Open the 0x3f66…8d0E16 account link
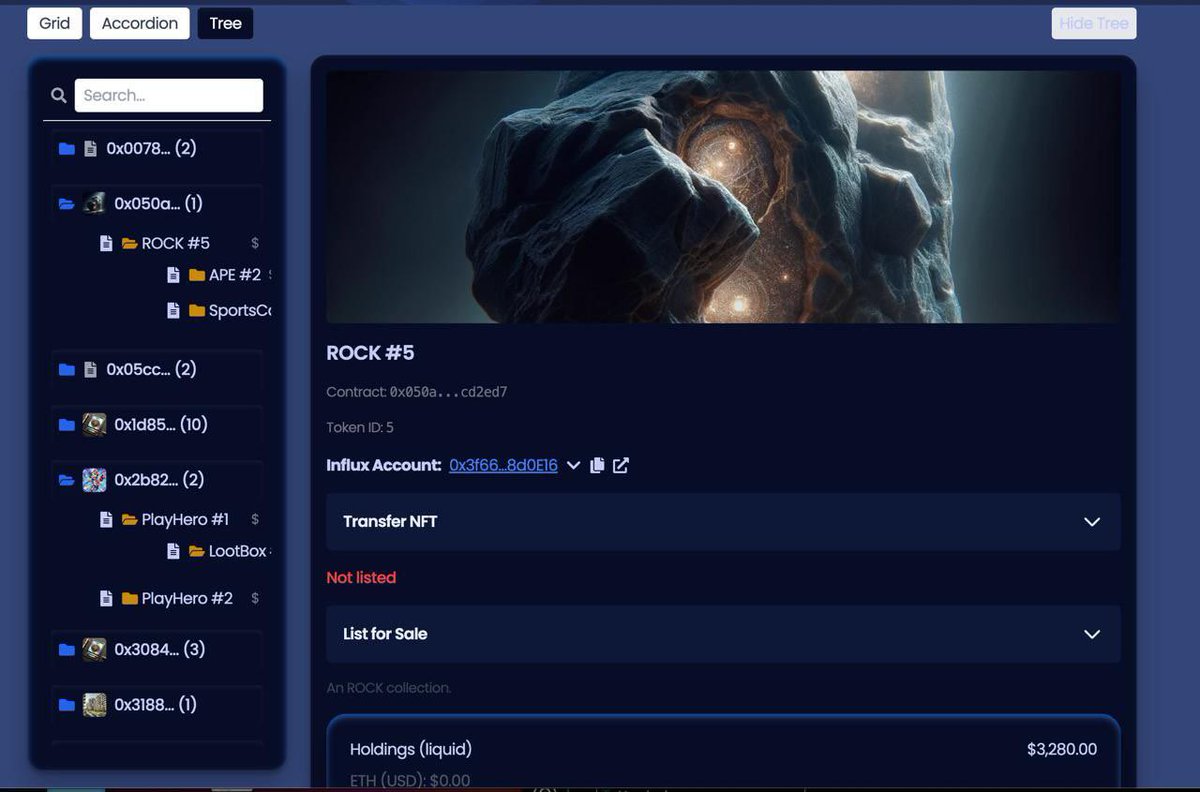Image resolution: width=1200 pixels, height=792 pixels. coord(503,465)
